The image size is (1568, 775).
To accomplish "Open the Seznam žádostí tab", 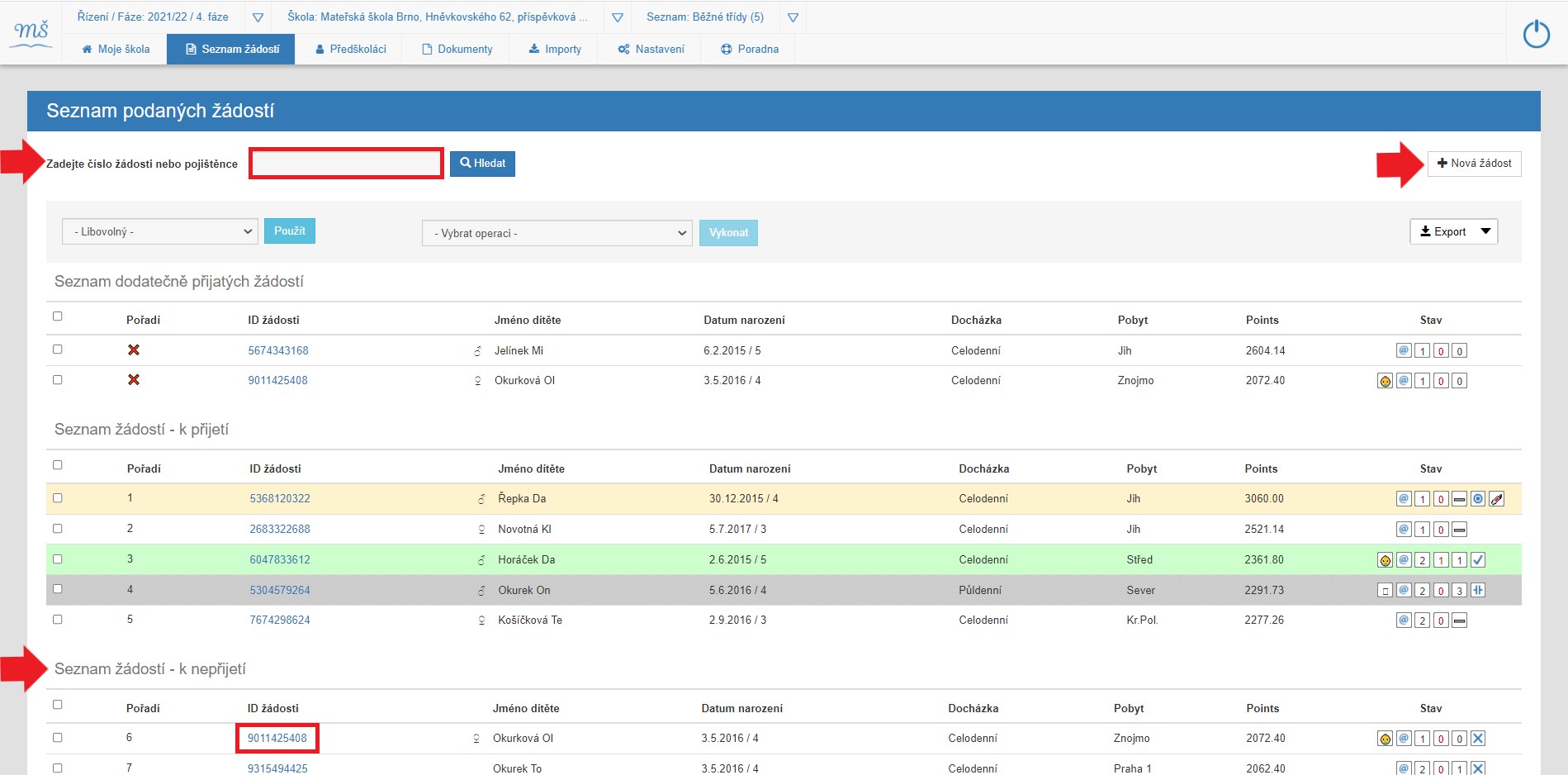I will pyautogui.click(x=231, y=50).
